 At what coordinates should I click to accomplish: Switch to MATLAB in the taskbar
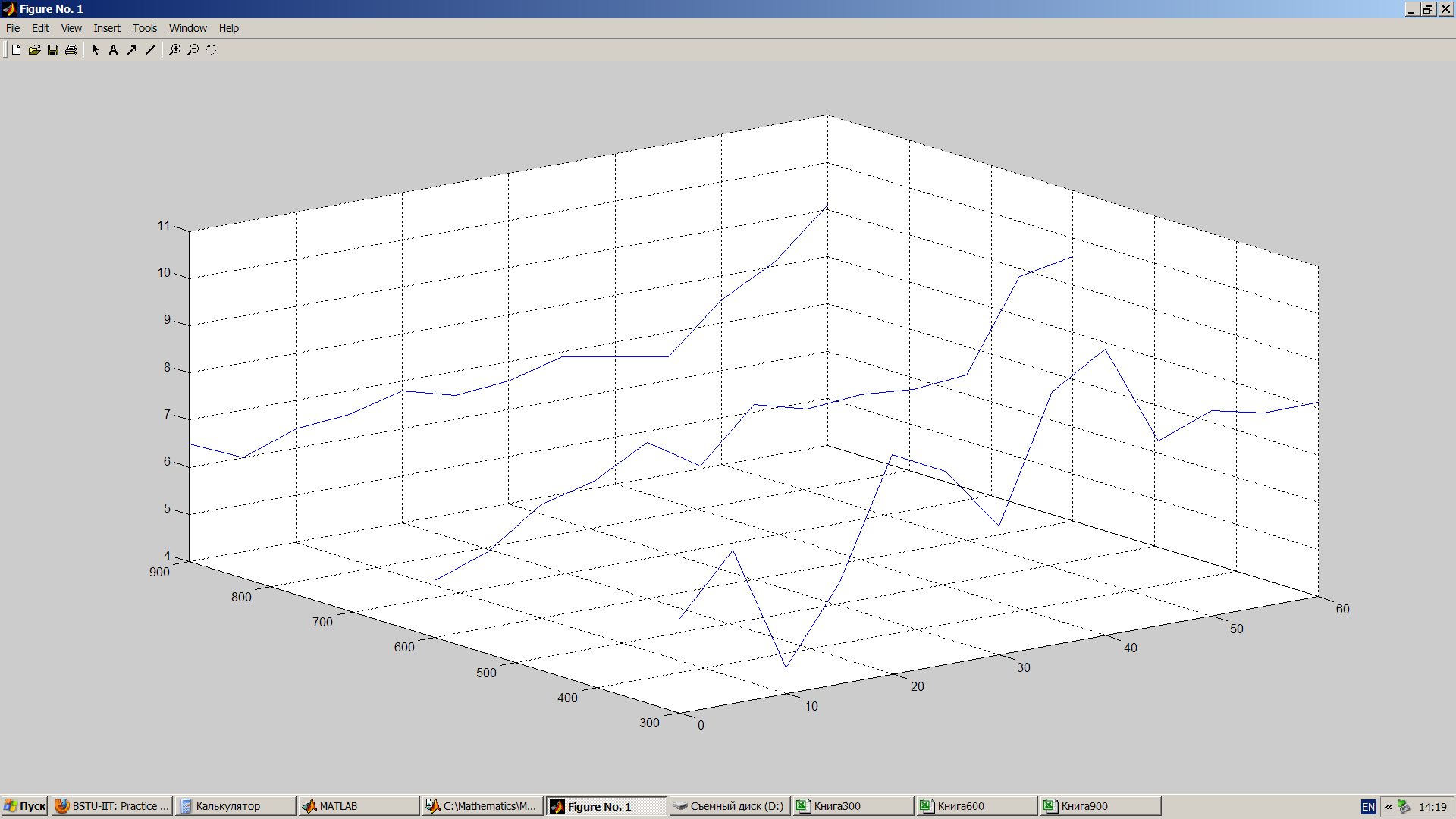(358, 806)
